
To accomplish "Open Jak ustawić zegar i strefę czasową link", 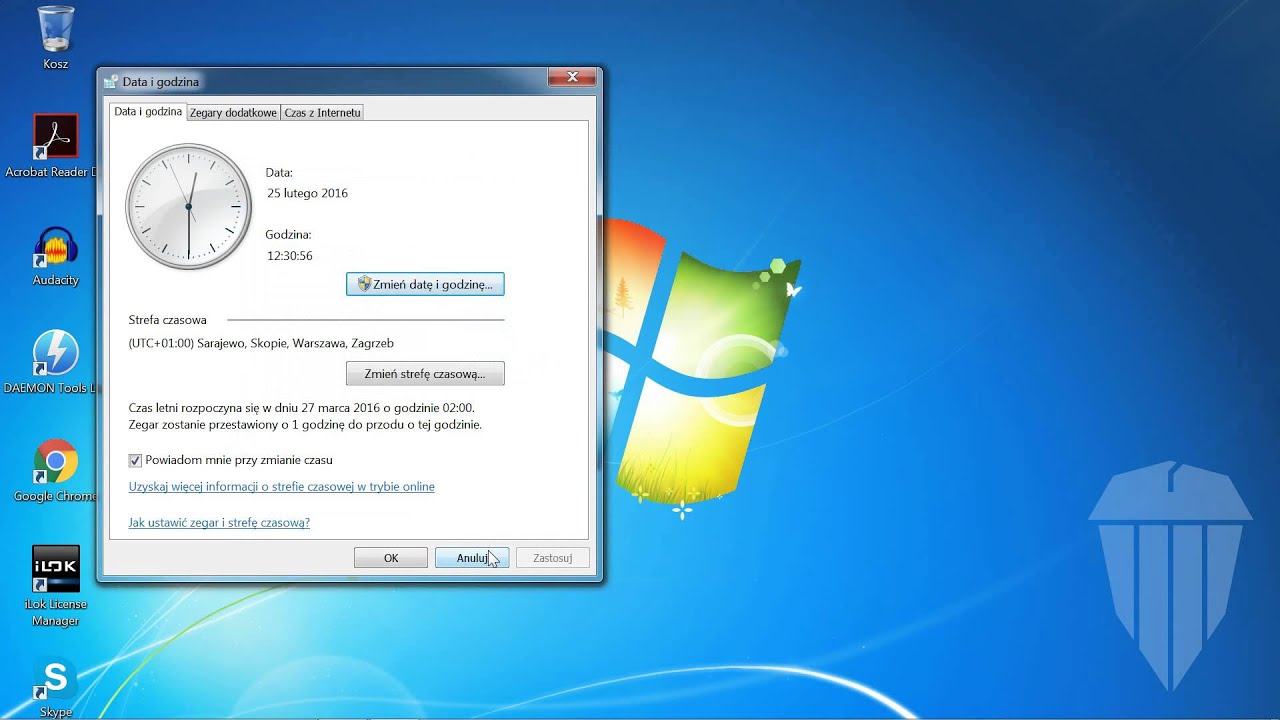I will click(219, 523).
